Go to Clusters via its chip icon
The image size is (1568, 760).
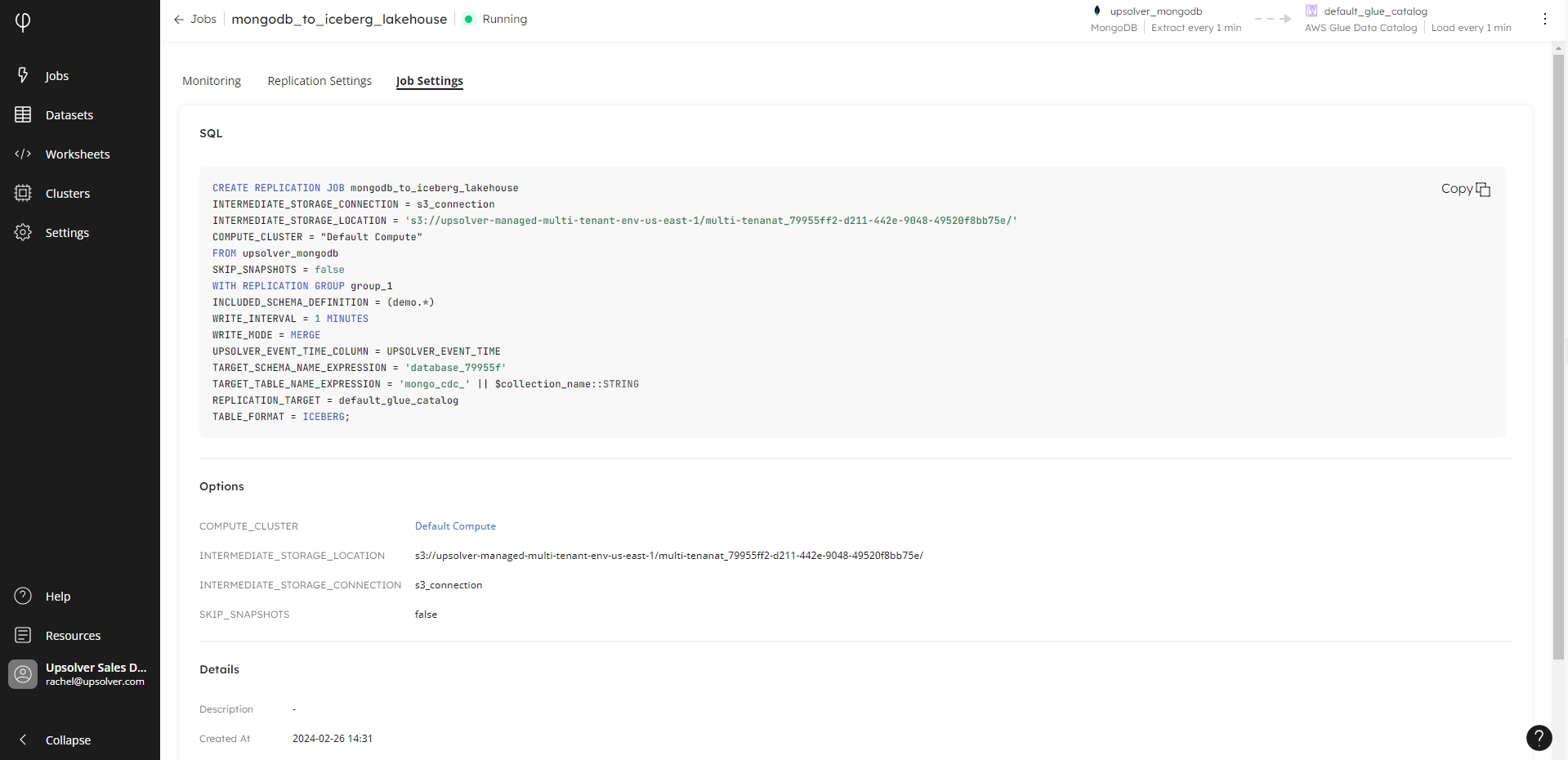[x=23, y=193]
